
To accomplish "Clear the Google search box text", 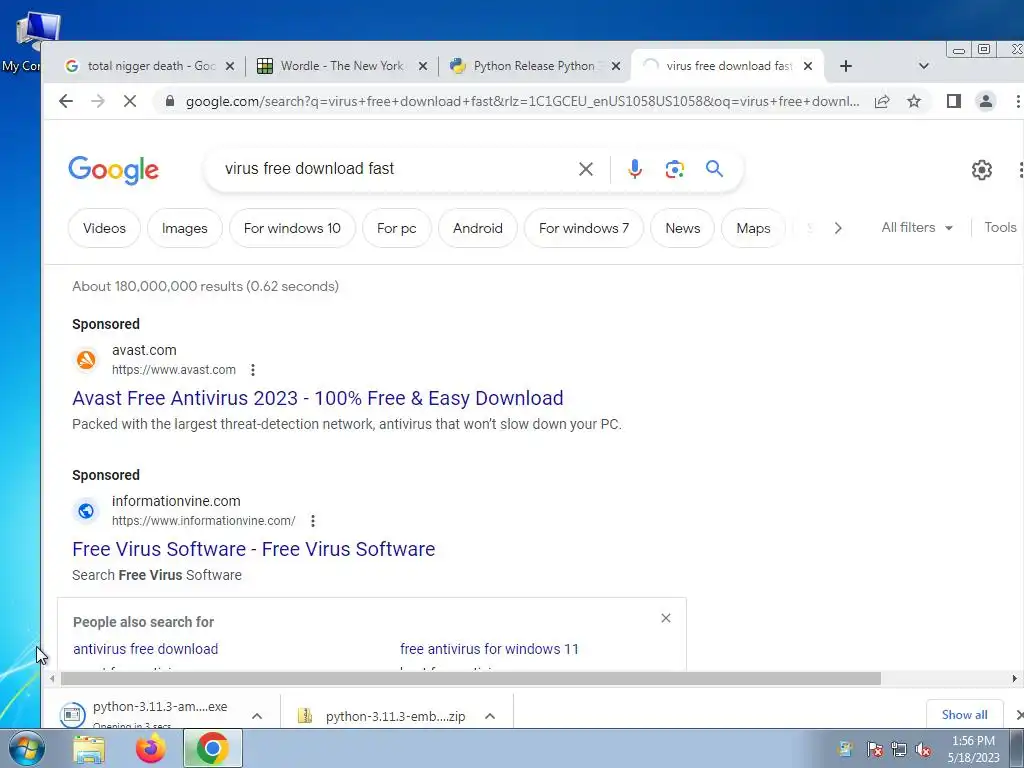I will coord(586,169).
